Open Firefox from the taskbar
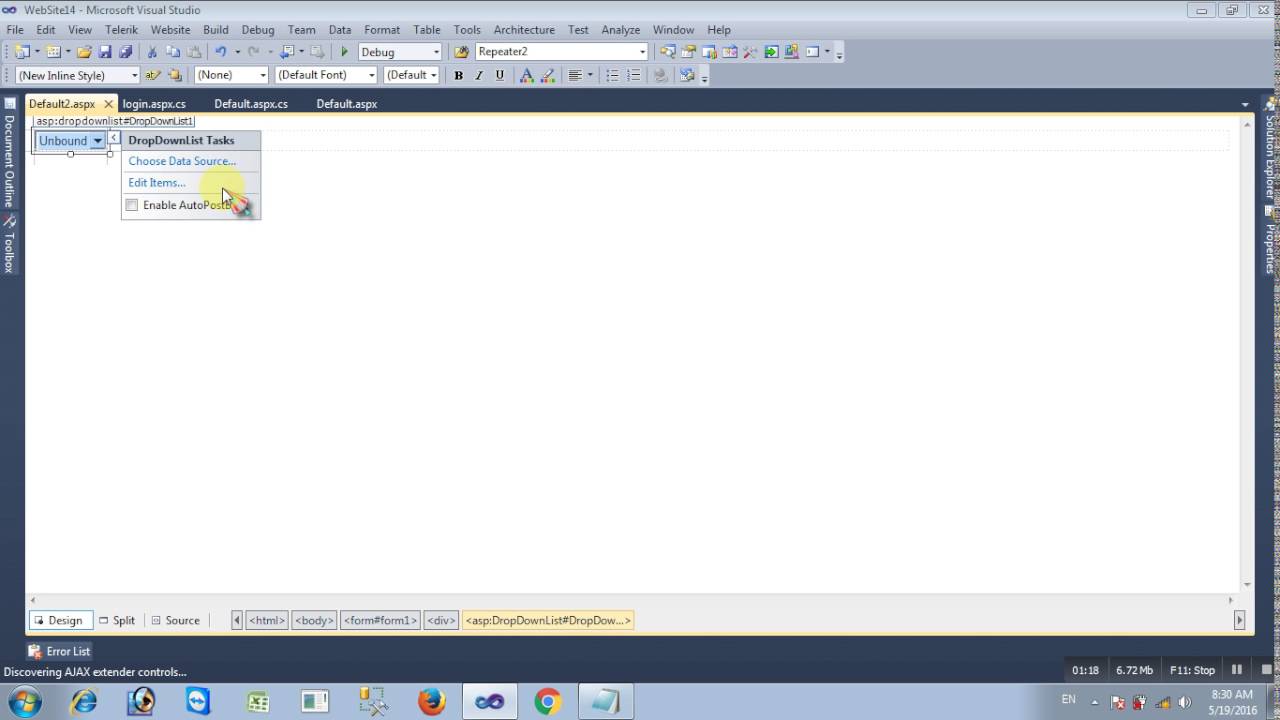 (432, 702)
